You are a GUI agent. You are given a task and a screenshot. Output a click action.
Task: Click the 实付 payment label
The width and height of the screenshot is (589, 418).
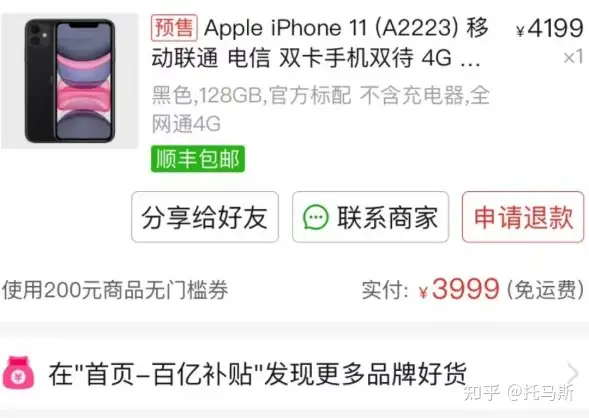[385, 290]
